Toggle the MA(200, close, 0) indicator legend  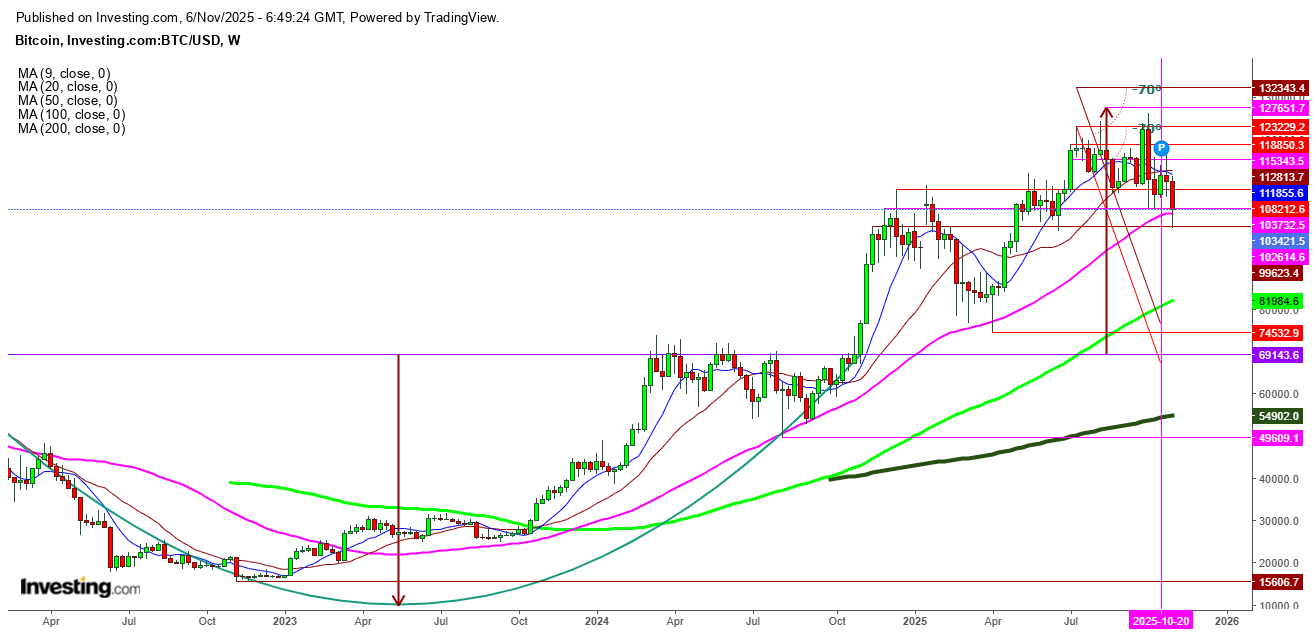click(x=62, y=127)
